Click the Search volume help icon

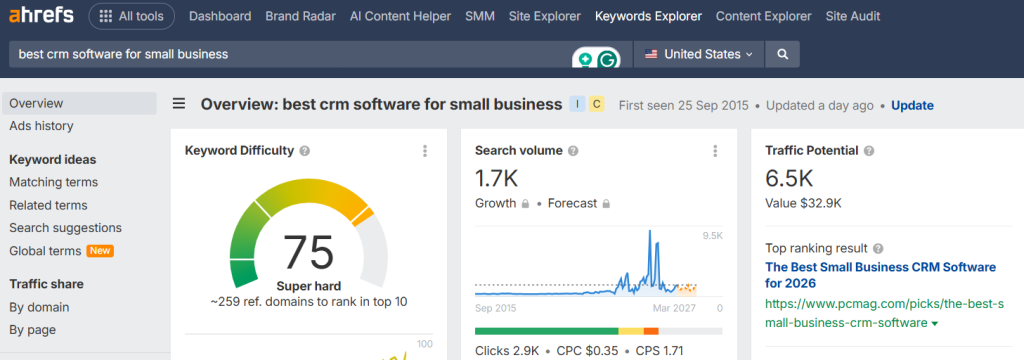pos(573,151)
